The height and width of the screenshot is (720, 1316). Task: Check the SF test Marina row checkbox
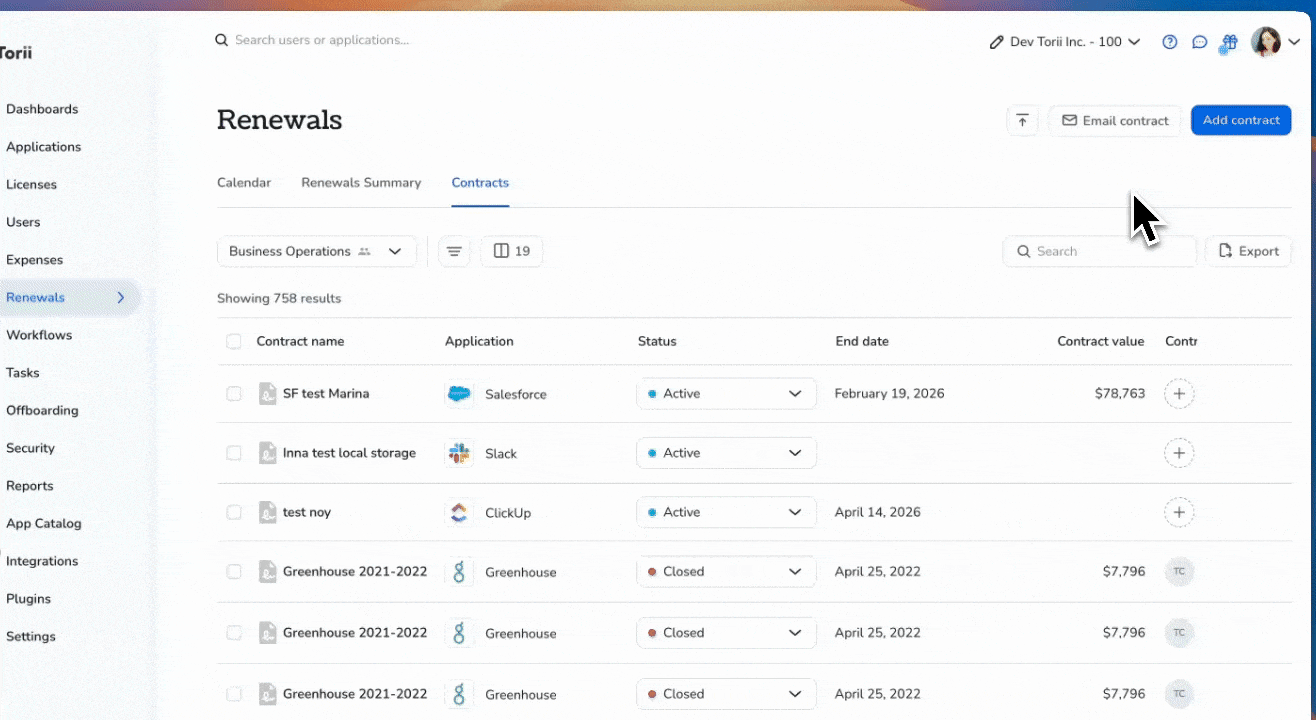click(234, 394)
